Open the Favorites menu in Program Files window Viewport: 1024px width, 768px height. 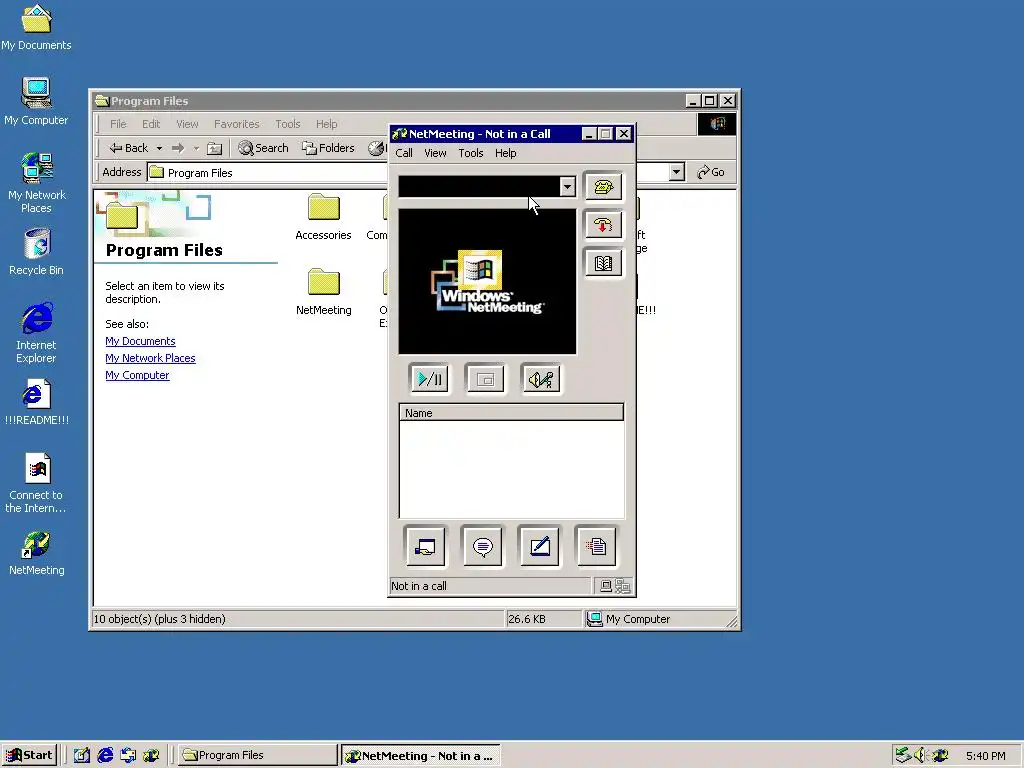point(236,124)
